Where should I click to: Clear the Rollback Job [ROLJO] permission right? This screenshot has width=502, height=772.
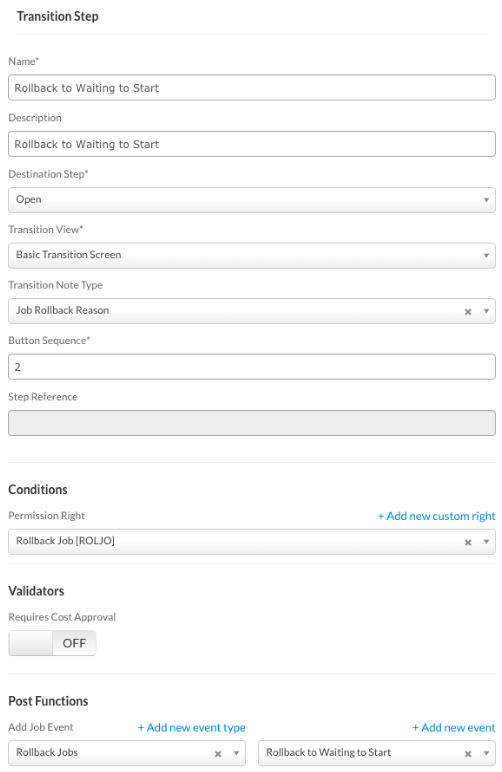coord(468,542)
